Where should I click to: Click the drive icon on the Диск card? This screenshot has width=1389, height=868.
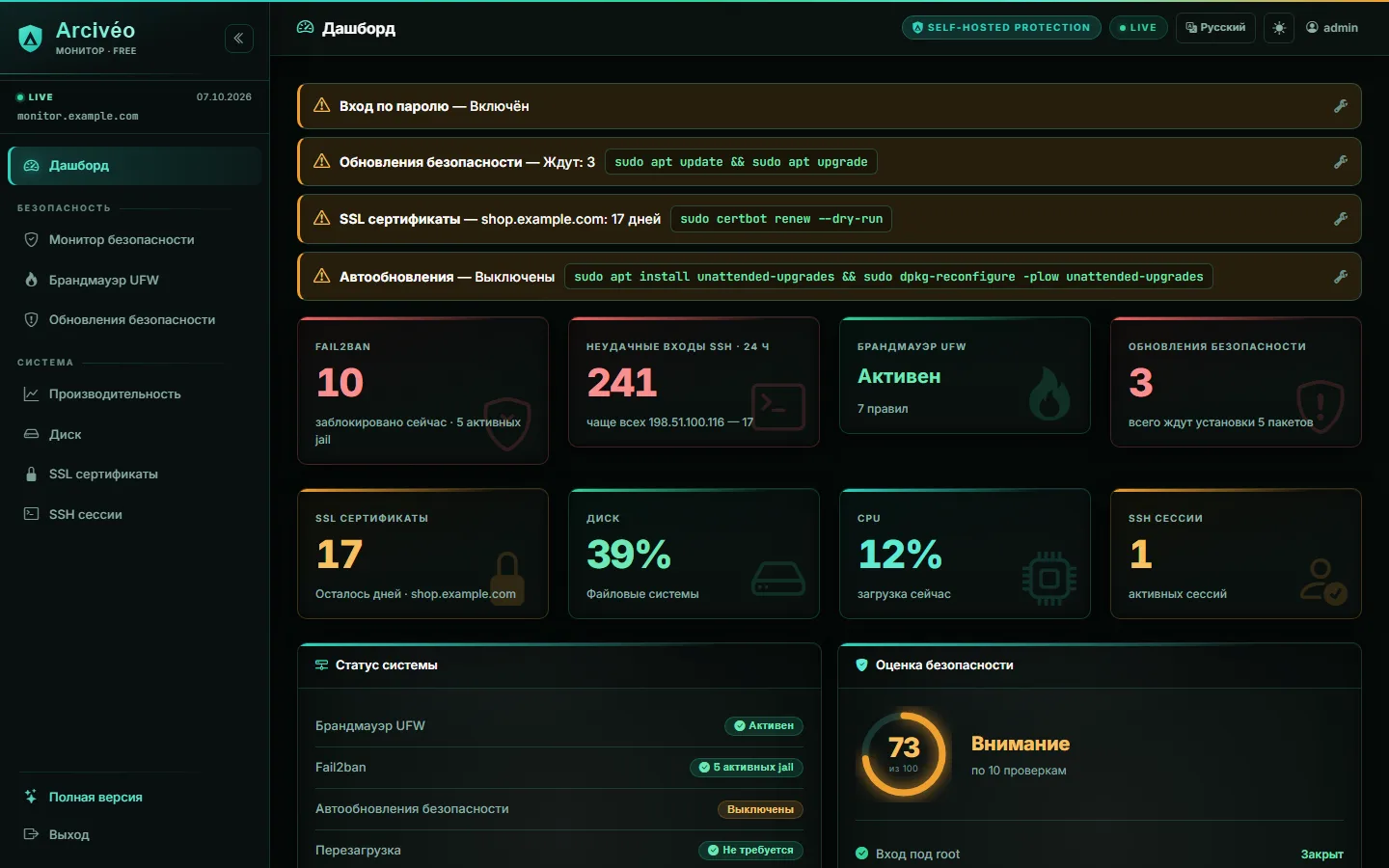pyautogui.click(x=778, y=579)
